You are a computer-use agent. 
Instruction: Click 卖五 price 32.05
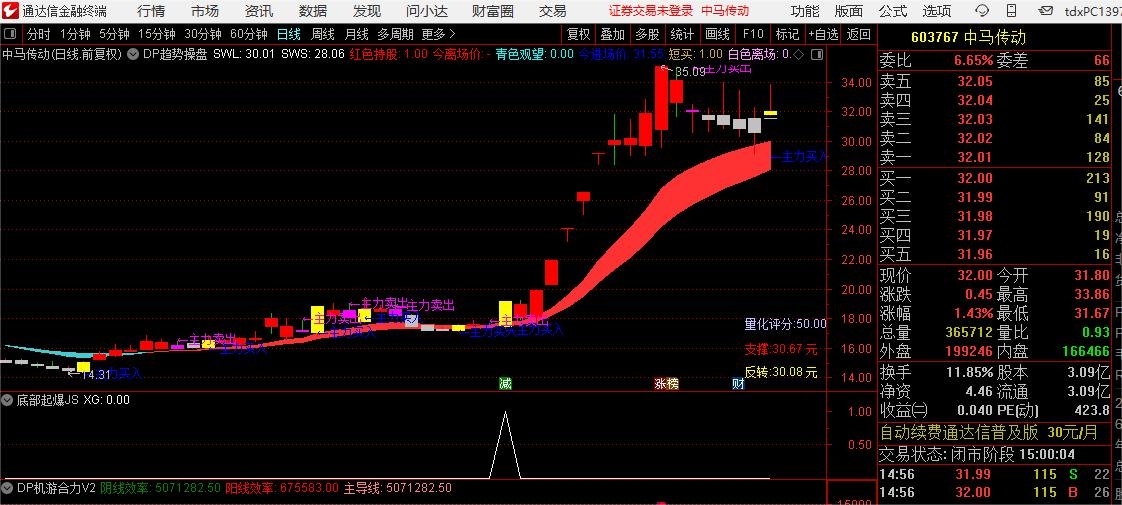[x=975, y=81]
